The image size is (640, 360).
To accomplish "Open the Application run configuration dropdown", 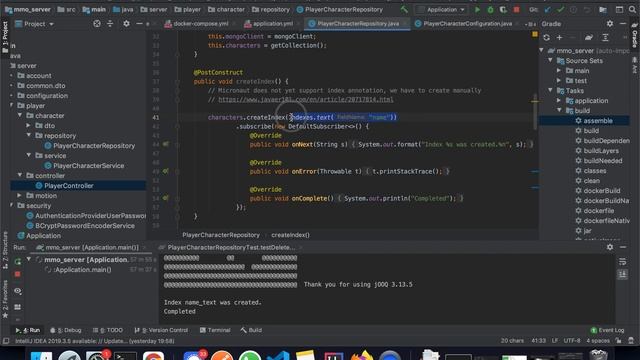I will (x=441, y=9).
